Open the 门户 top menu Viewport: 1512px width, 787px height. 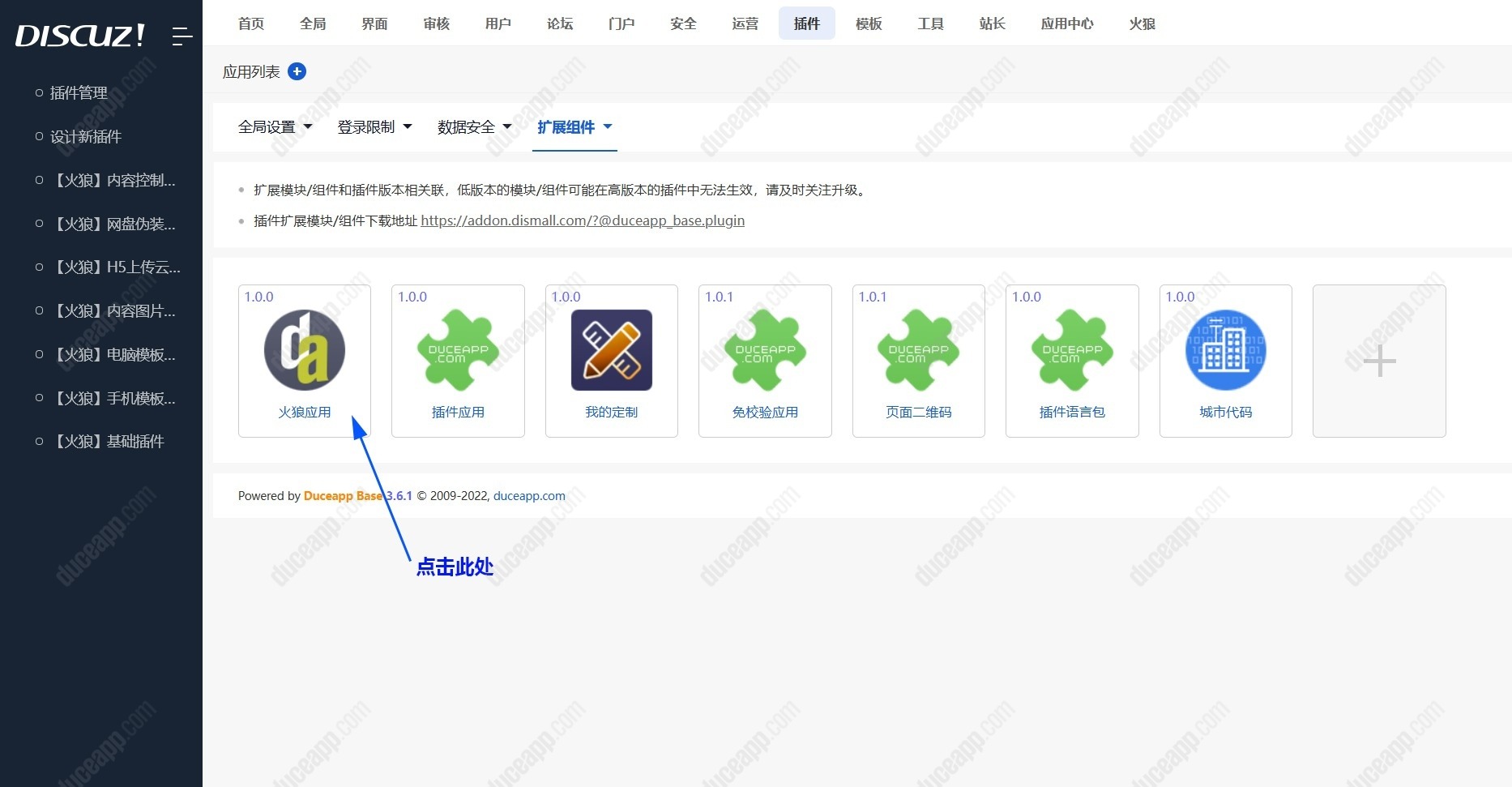[x=621, y=24]
